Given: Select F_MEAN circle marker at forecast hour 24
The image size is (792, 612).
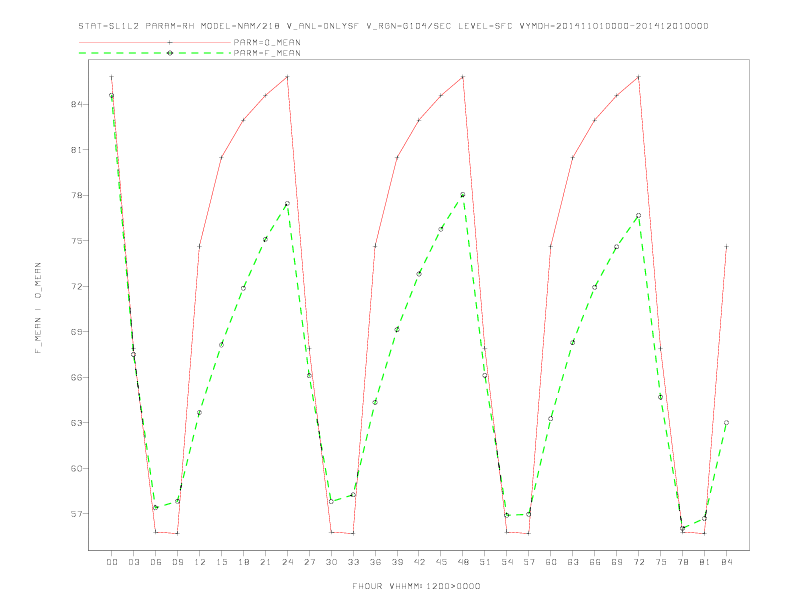Looking at the screenshot, I should (287, 203).
